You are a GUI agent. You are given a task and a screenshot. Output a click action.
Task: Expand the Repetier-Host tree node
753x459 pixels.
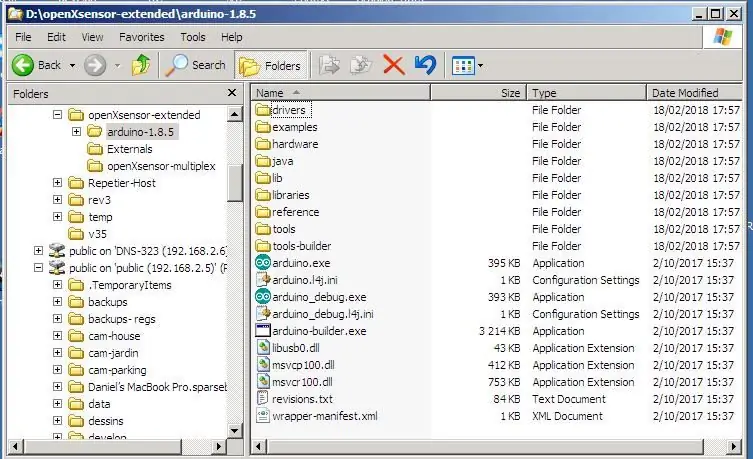tap(58, 182)
